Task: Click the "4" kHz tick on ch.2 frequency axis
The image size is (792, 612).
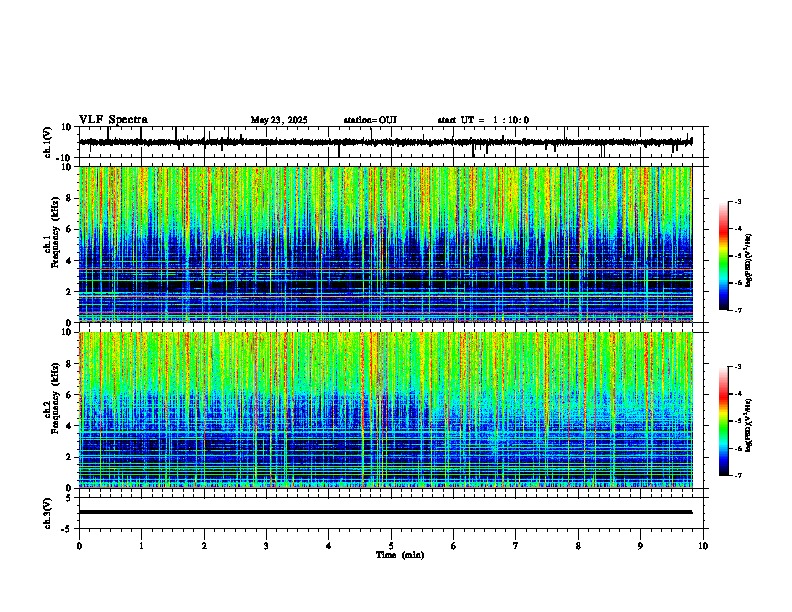Action: [x=69, y=426]
